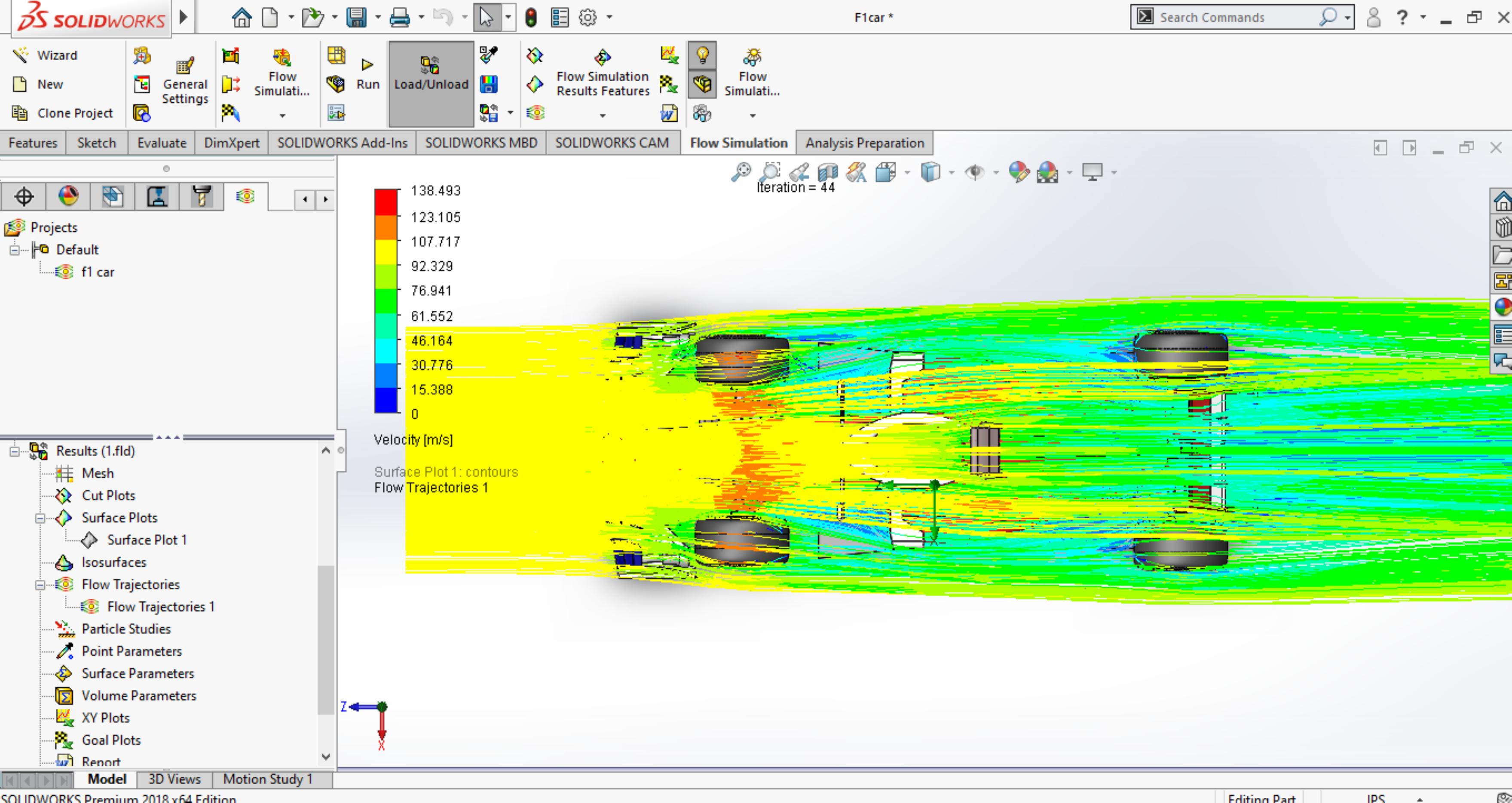Click the Run solver icon
Image resolution: width=1512 pixels, height=803 pixels.
pyautogui.click(x=367, y=74)
